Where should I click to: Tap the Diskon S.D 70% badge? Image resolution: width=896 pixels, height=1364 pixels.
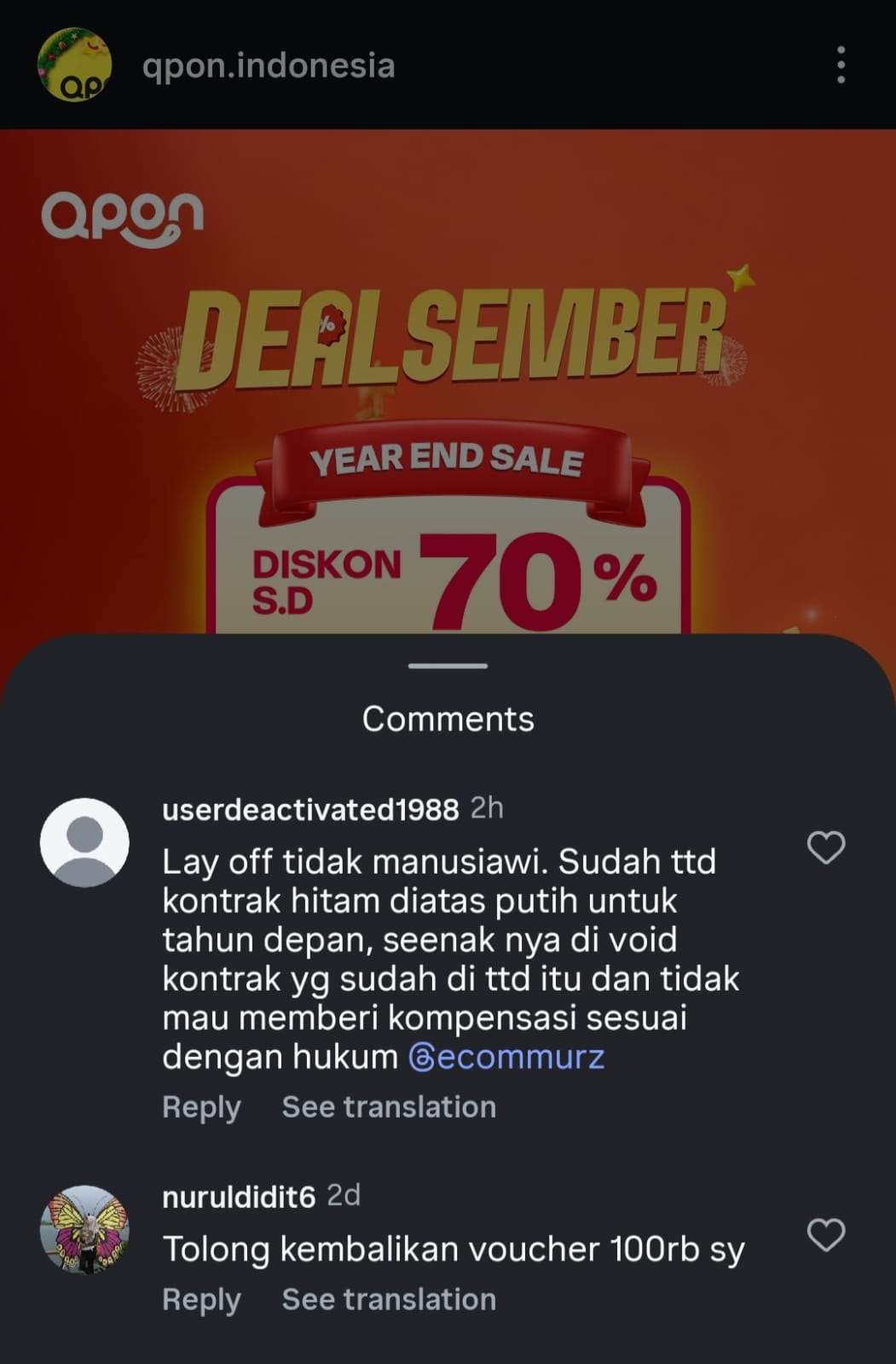452,580
